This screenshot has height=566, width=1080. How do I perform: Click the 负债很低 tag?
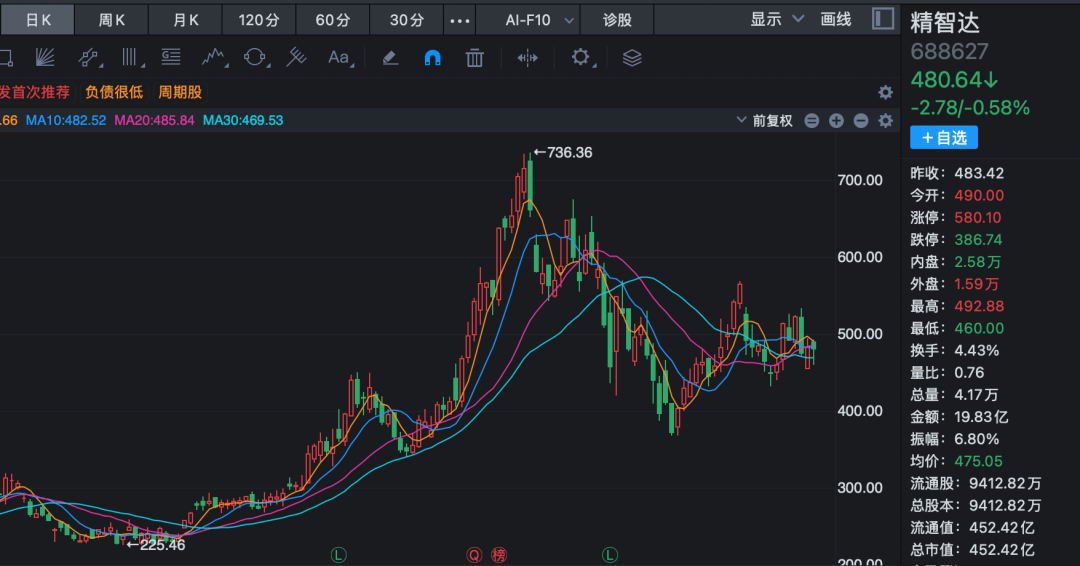[x=114, y=92]
